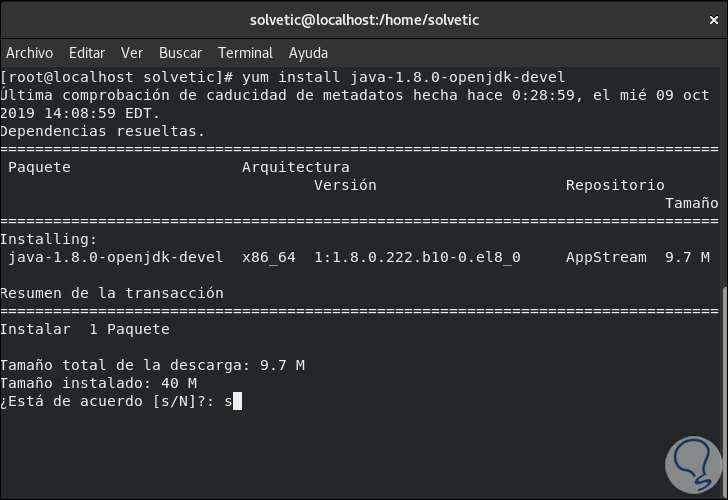The height and width of the screenshot is (500, 728).
Task: Place cursor at the [s/N] confirmation prompt
Action: coord(237,402)
